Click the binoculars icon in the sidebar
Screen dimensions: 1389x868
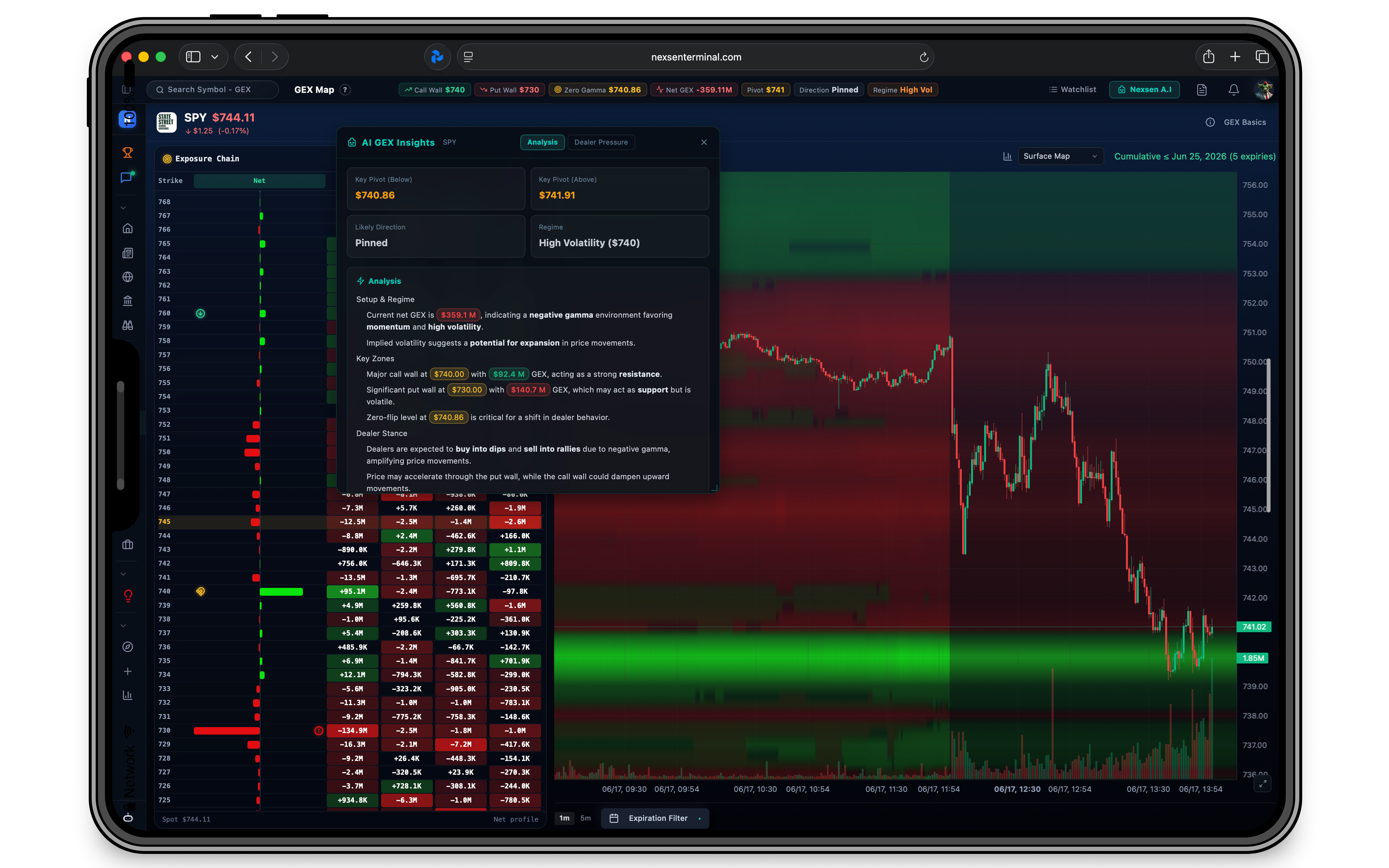click(127, 325)
